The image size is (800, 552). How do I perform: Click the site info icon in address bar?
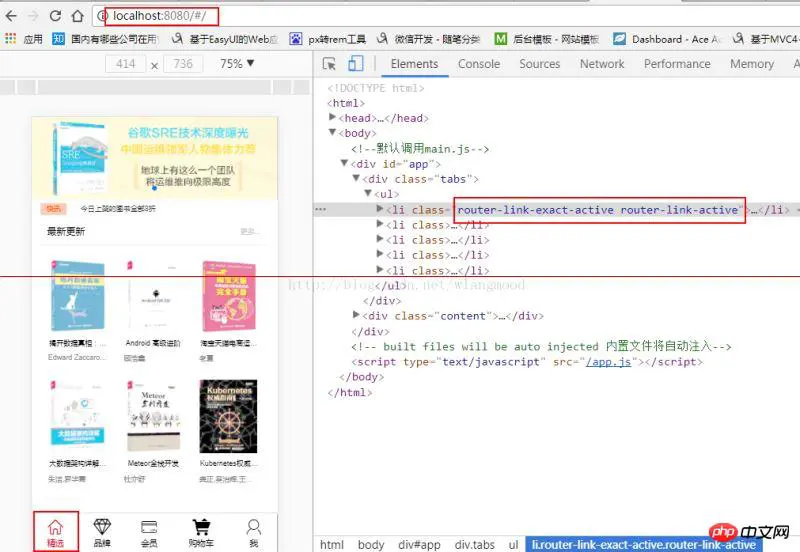point(103,16)
